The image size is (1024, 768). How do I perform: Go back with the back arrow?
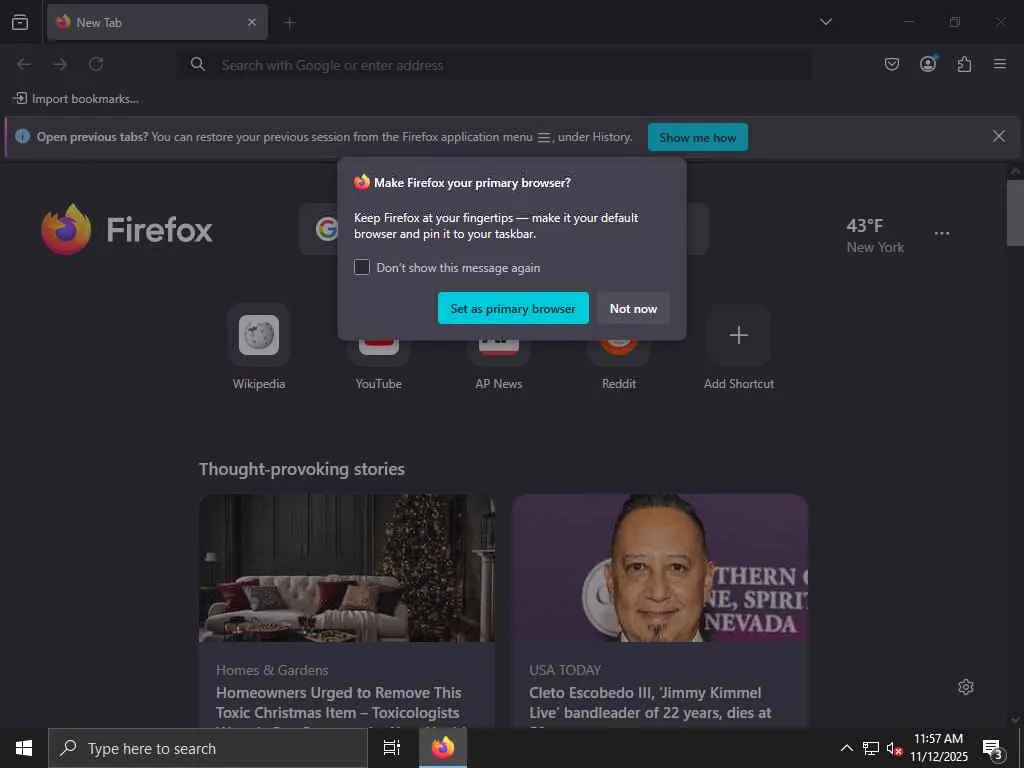coord(24,64)
